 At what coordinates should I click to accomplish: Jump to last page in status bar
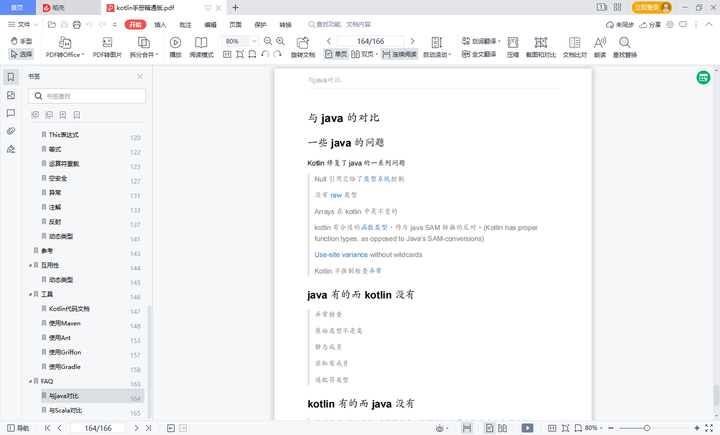[x=148, y=428]
